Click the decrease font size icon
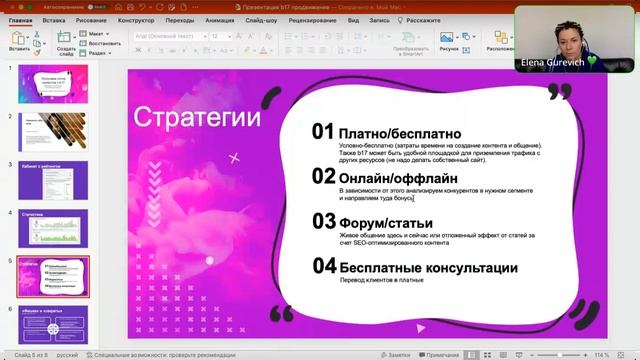The height and width of the screenshot is (360, 640). point(251,36)
